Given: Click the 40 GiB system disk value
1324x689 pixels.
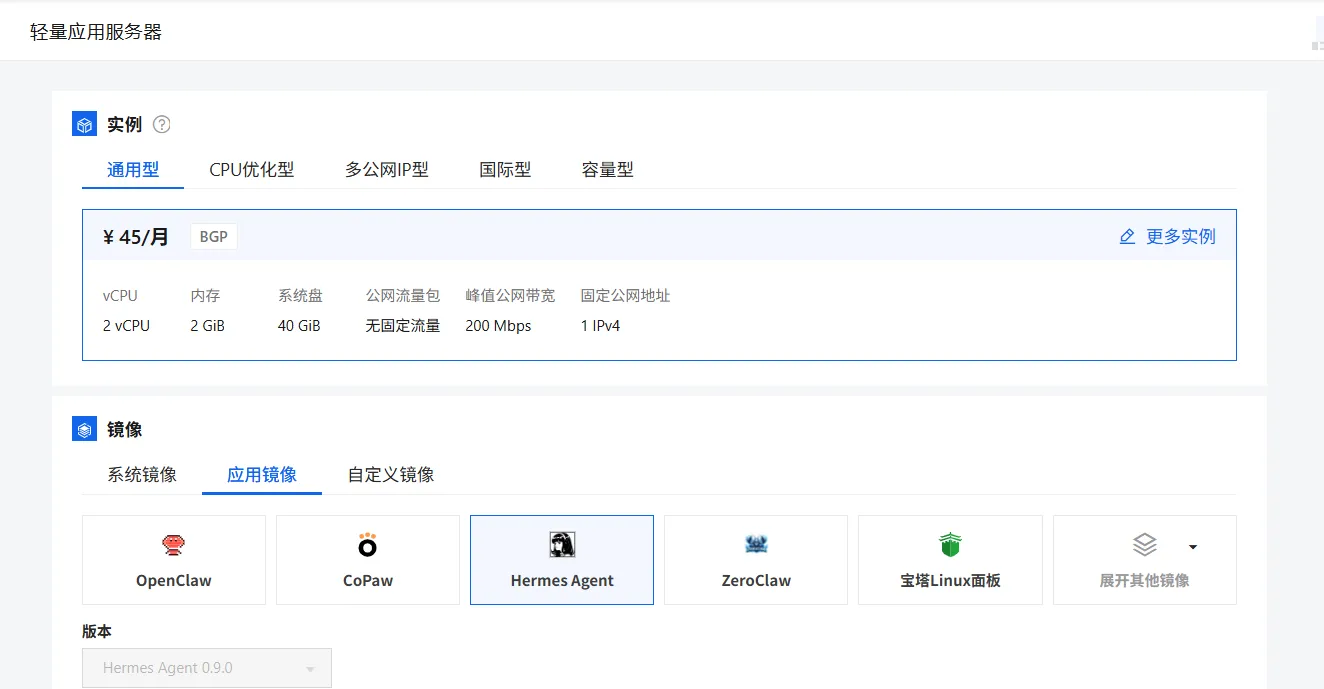Looking at the screenshot, I should click(x=299, y=326).
